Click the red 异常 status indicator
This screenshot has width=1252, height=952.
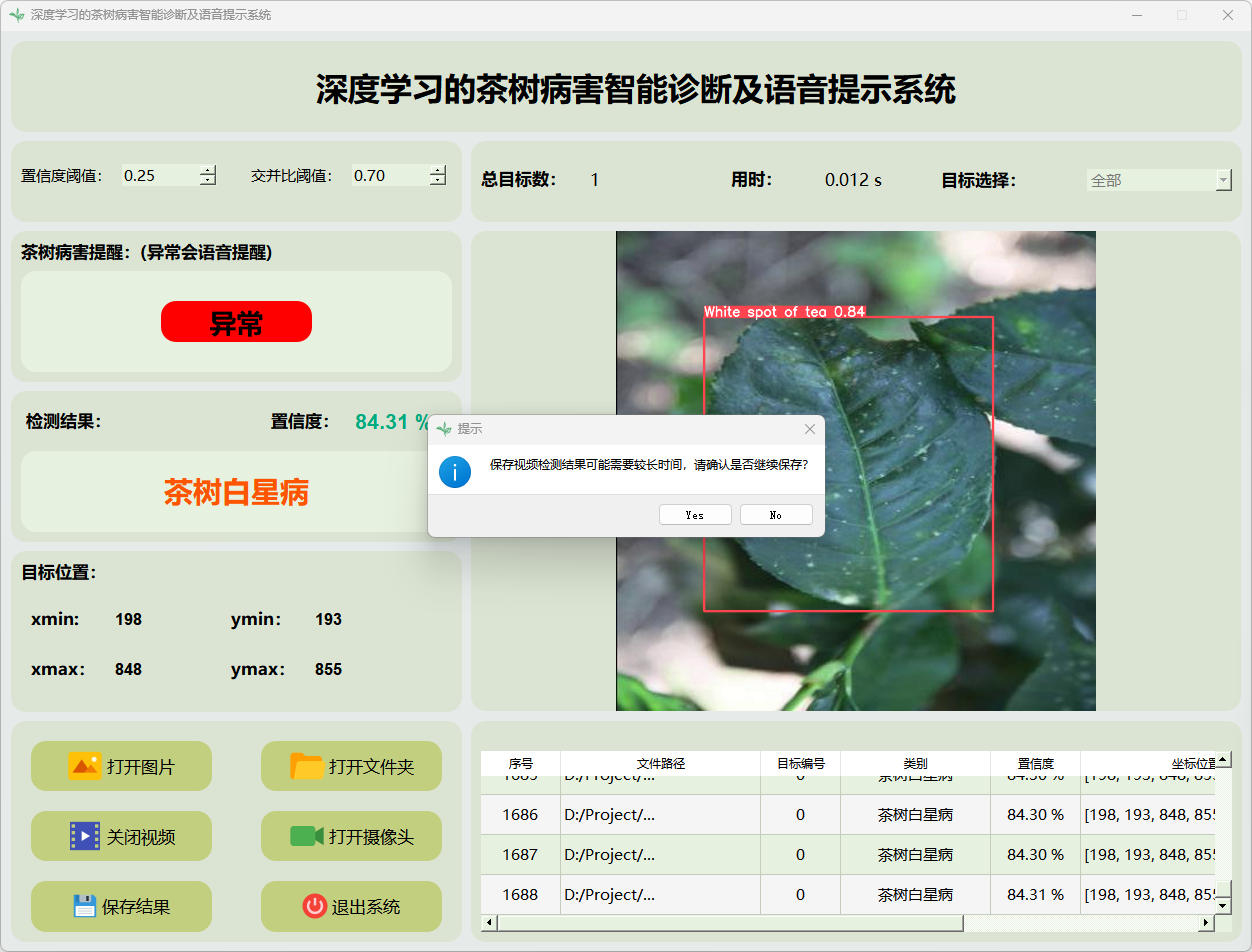click(236, 322)
